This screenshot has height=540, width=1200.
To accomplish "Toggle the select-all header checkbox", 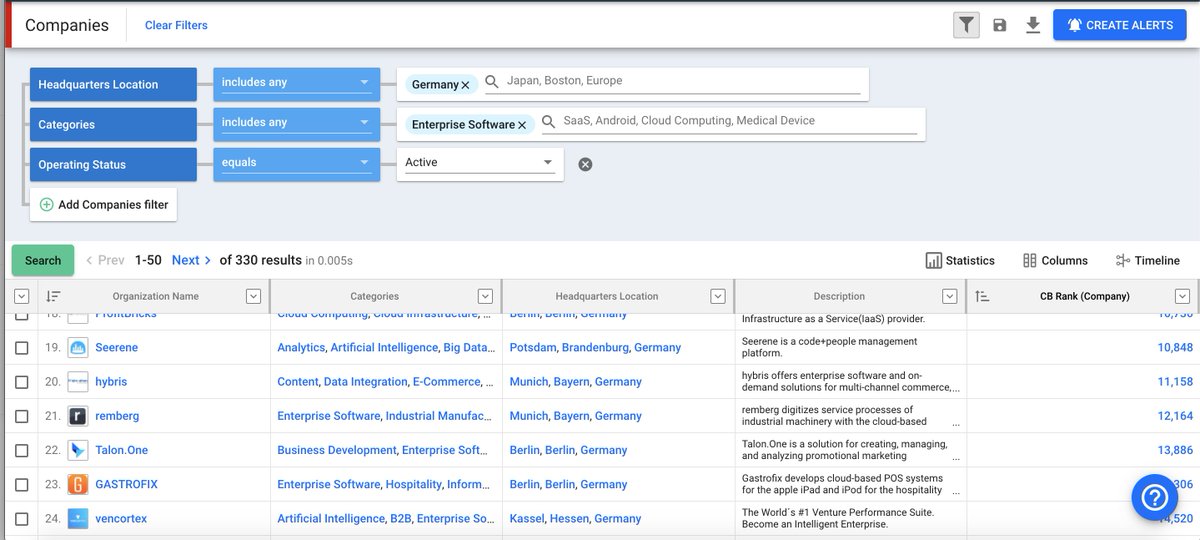I will tap(21, 296).
